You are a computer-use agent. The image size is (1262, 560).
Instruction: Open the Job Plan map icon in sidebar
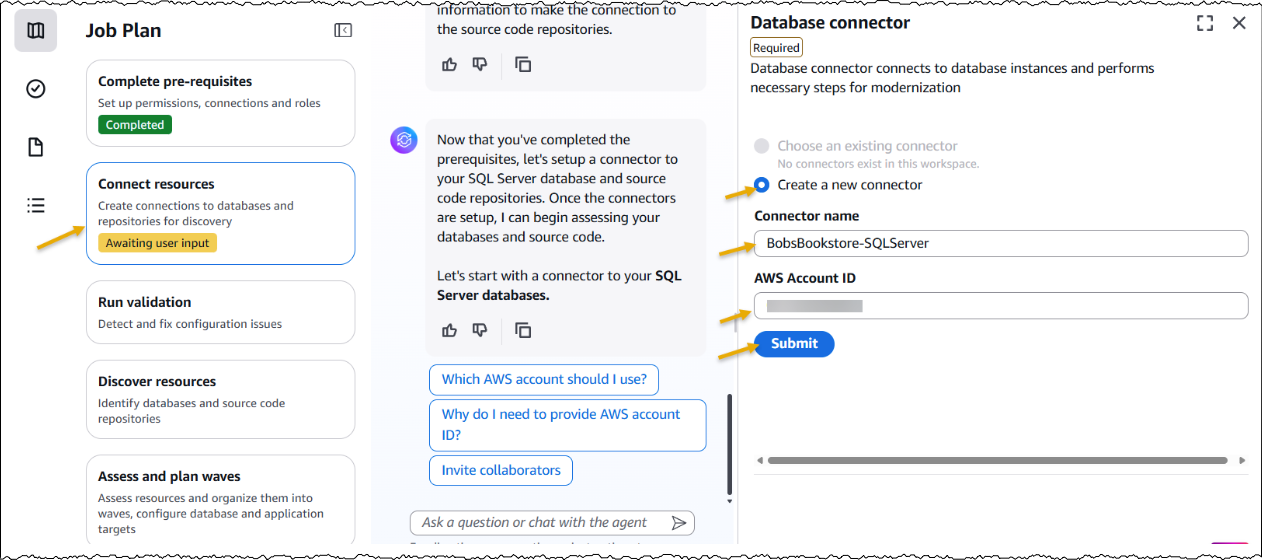point(36,31)
